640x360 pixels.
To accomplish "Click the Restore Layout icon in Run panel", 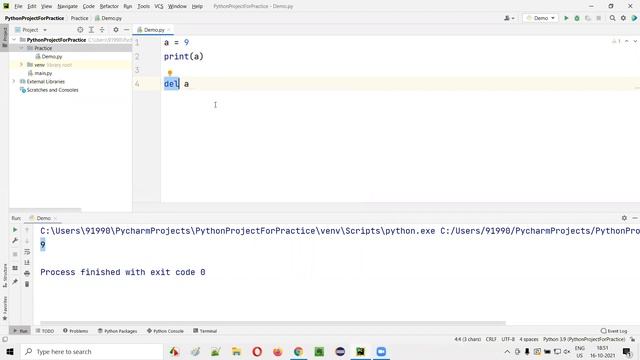I will [15, 268].
